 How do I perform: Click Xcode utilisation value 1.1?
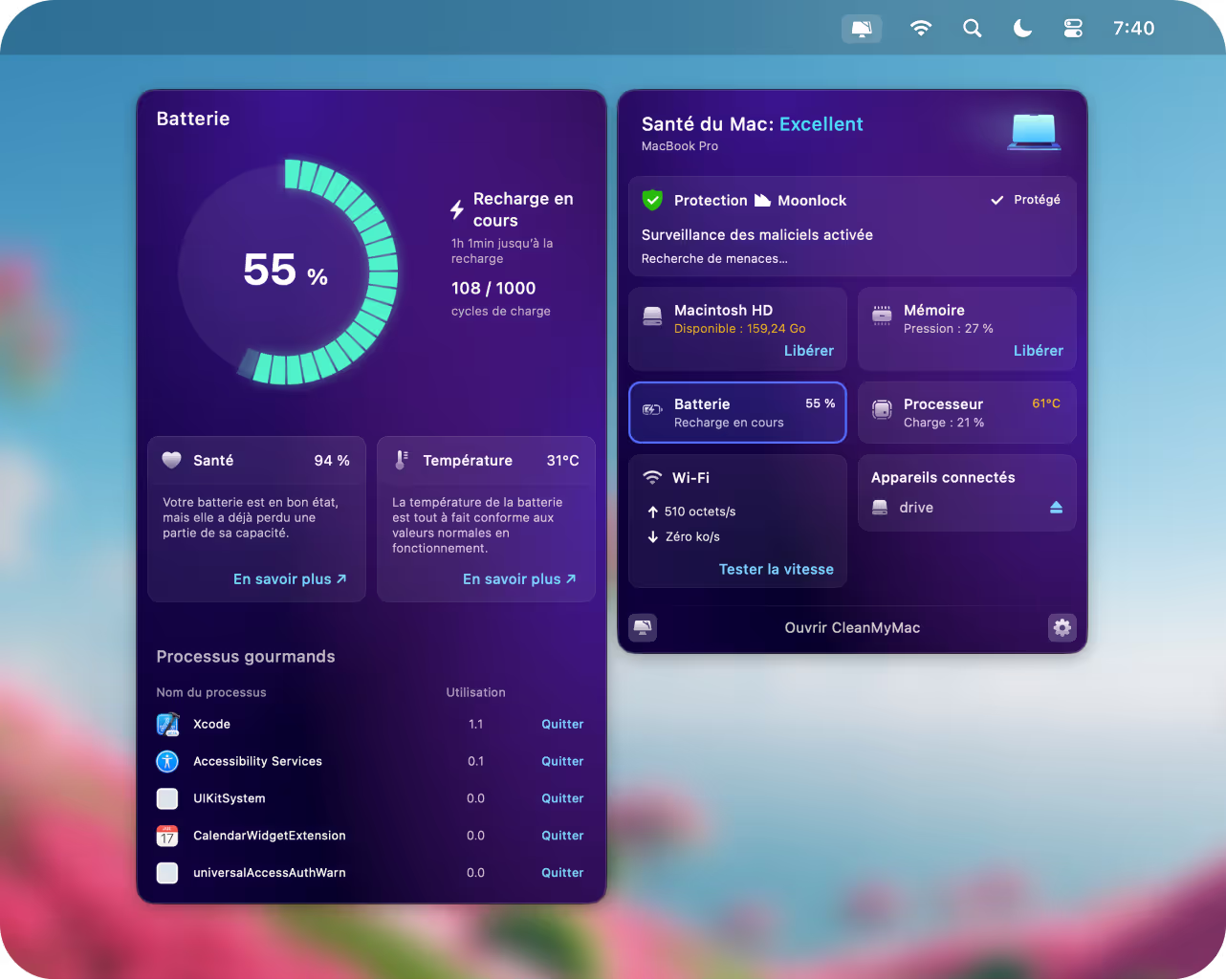click(x=475, y=725)
